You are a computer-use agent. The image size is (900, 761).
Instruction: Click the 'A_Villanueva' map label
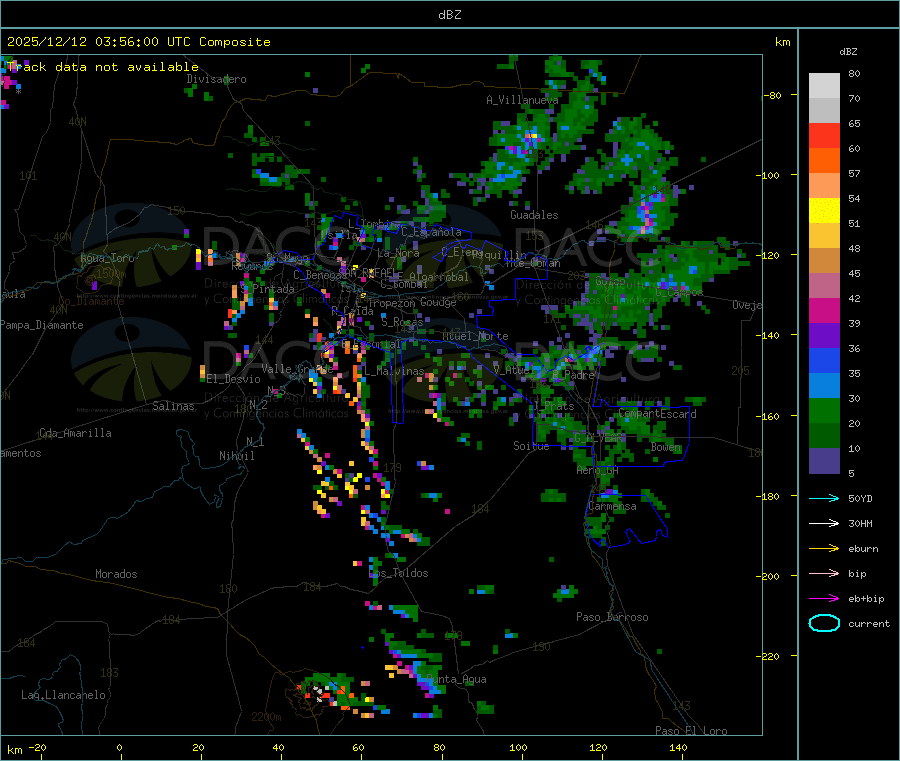click(x=522, y=100)
